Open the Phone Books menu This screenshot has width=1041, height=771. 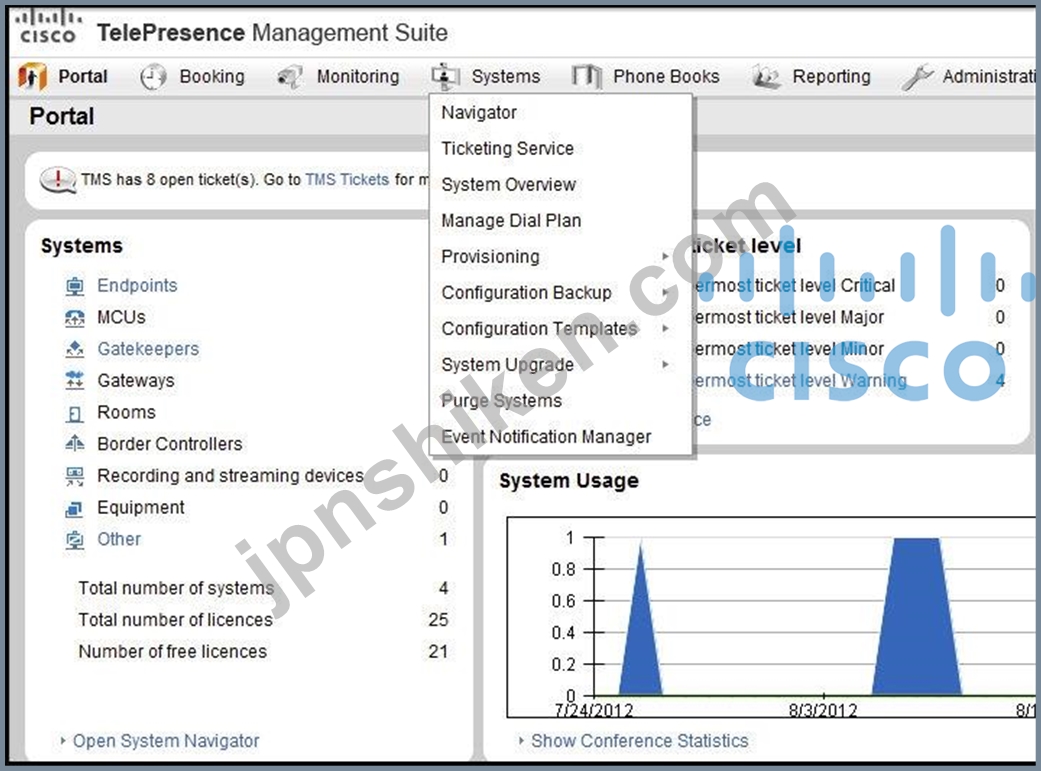(666, 77)
